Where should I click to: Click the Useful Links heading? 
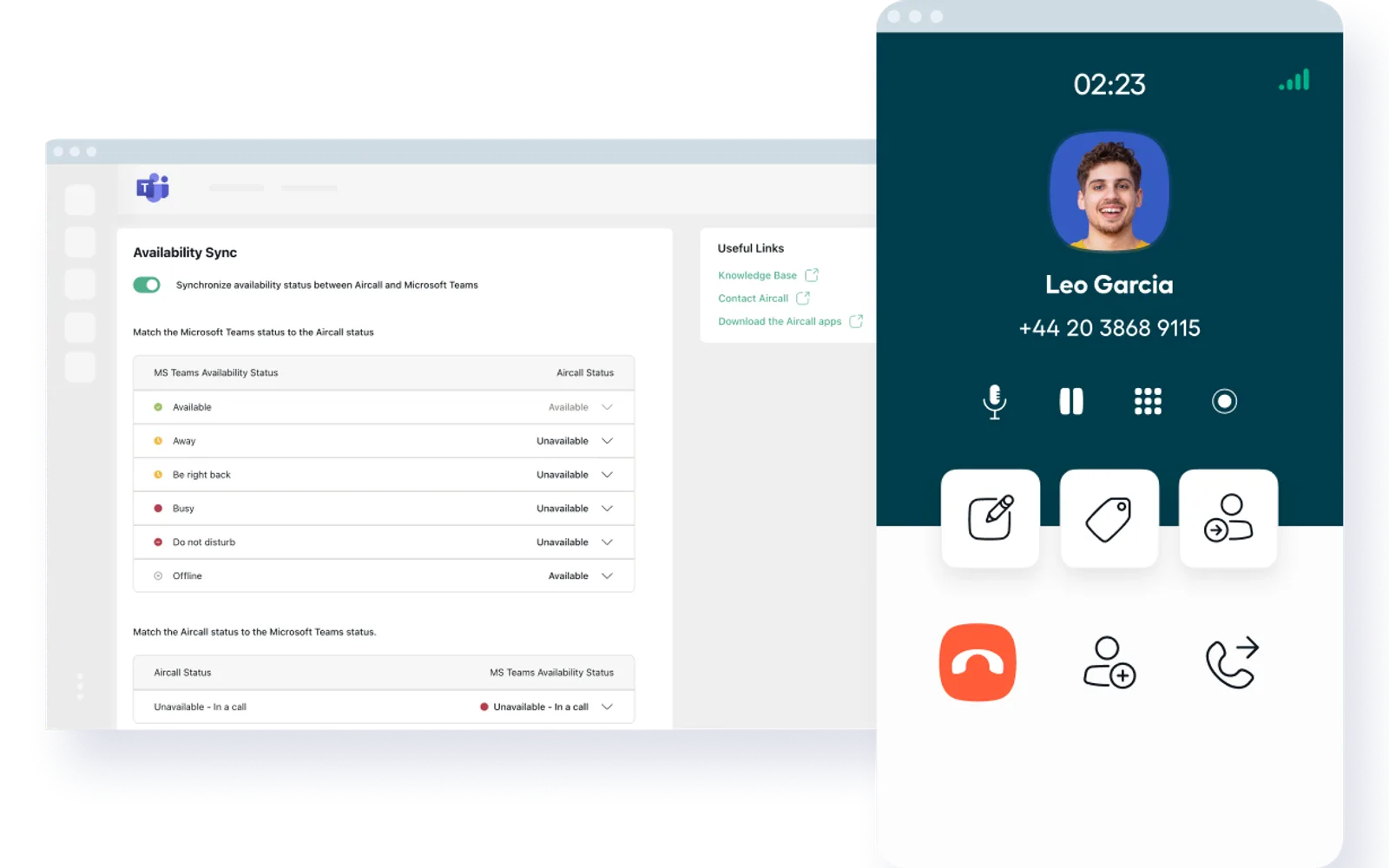pyautogui.click(x=751, y=248)
